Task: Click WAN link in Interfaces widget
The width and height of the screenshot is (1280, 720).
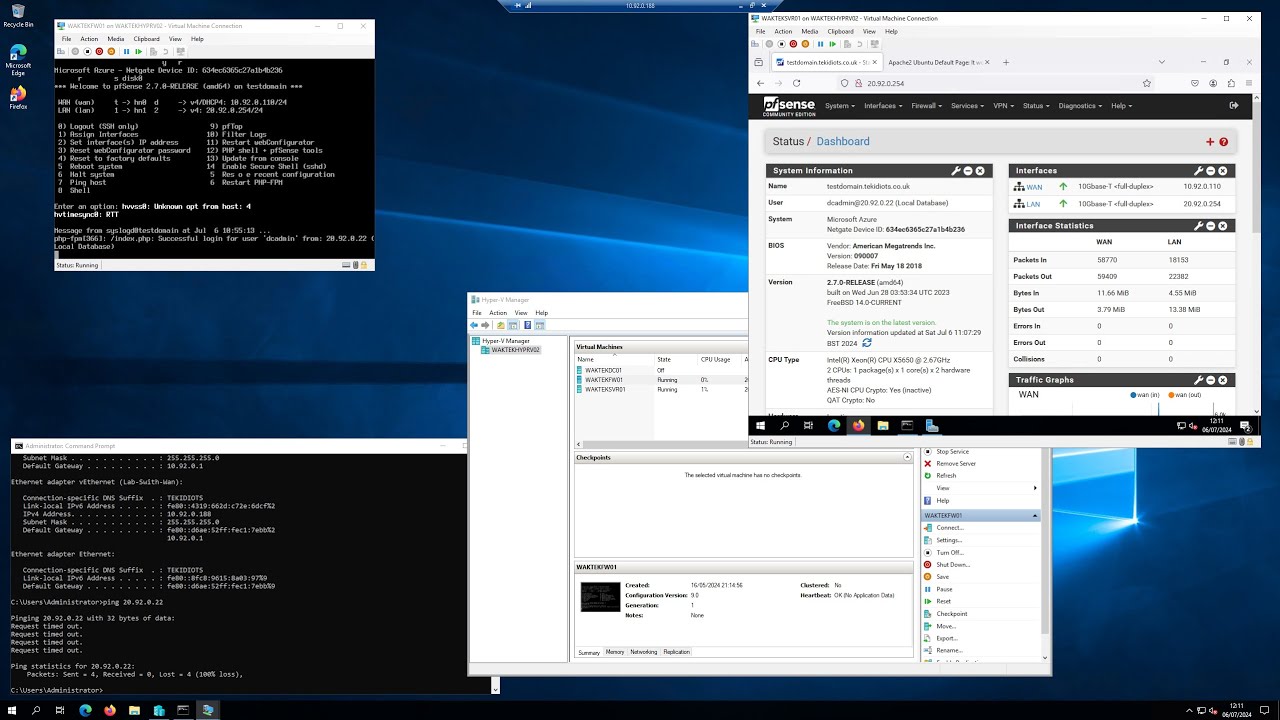Action: (1034, 187)
